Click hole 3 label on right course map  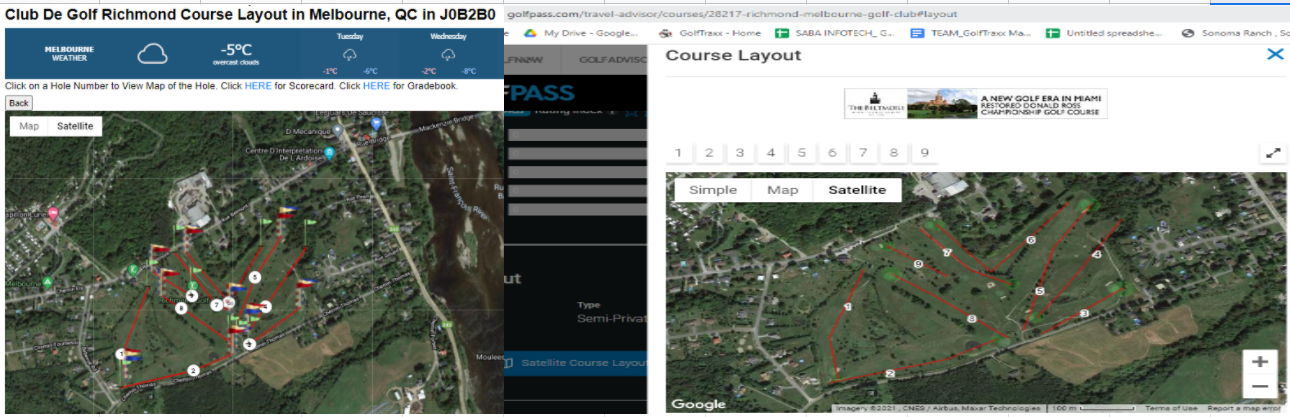click(1084, 314)
